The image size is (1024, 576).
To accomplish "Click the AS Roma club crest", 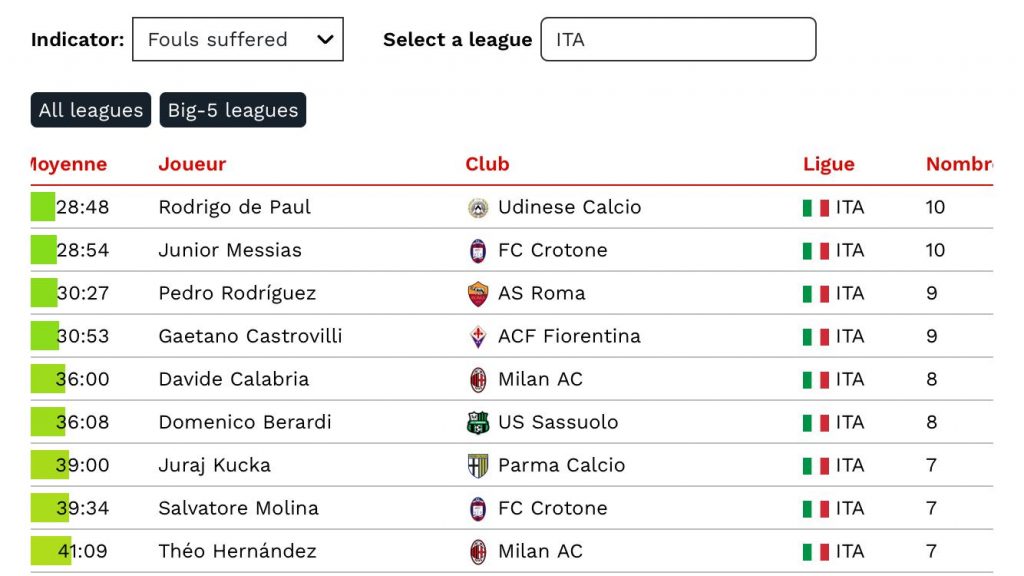I will point(478,294).
